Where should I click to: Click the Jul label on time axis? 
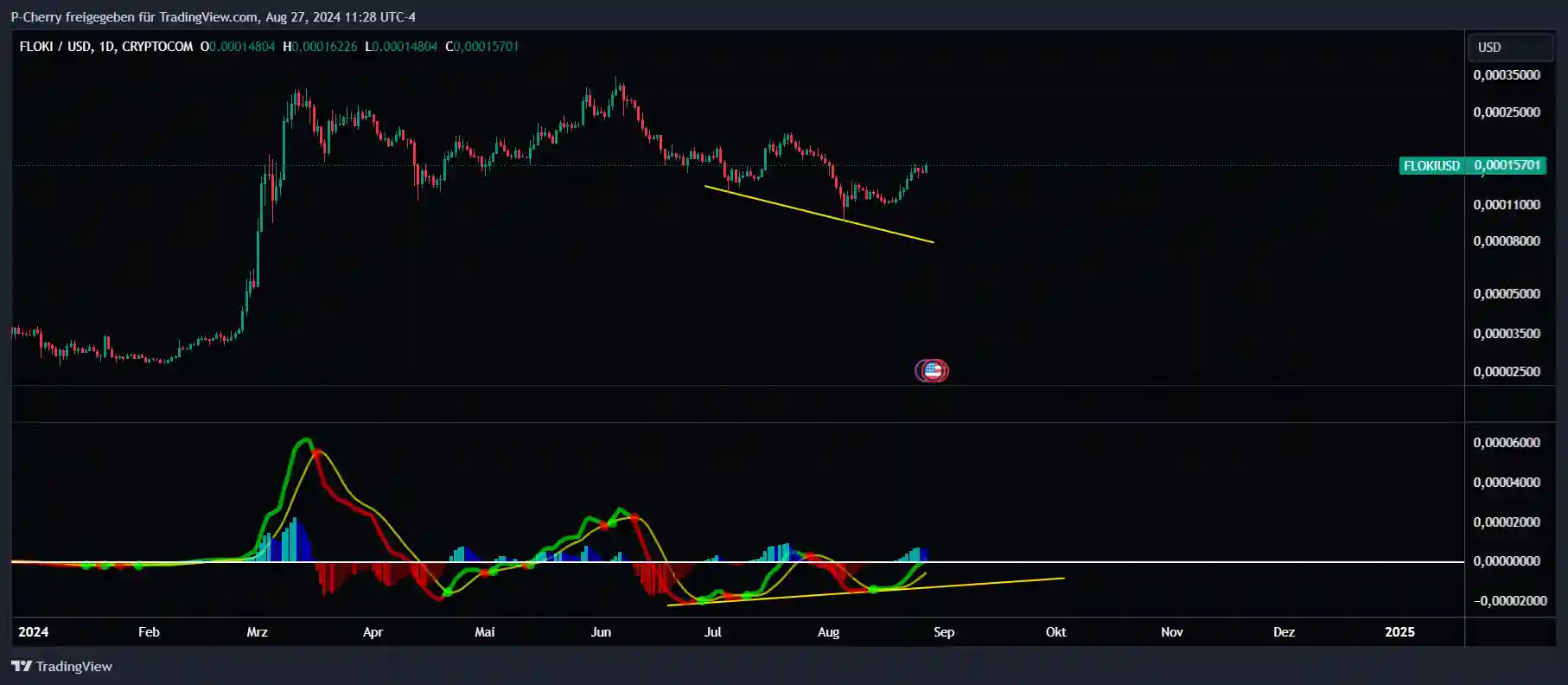(x=712, y=632)
